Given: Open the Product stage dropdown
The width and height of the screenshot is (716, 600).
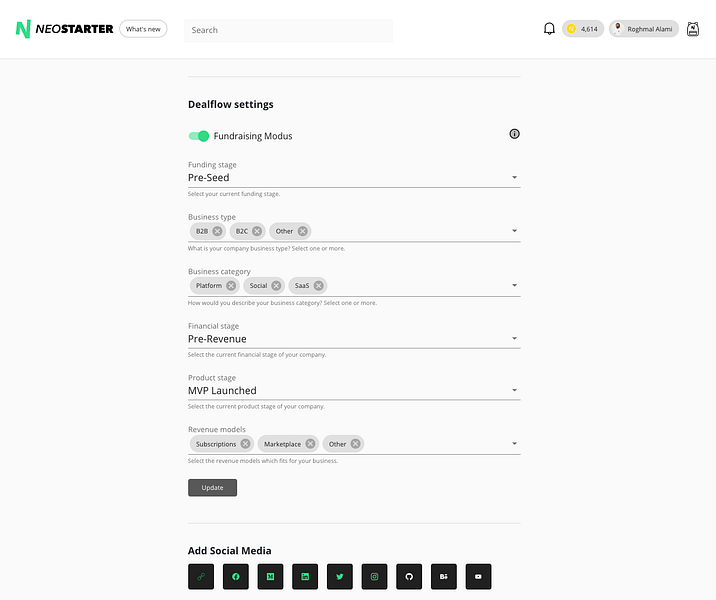Looking at the screenshot, I should (x=354, y=390).
